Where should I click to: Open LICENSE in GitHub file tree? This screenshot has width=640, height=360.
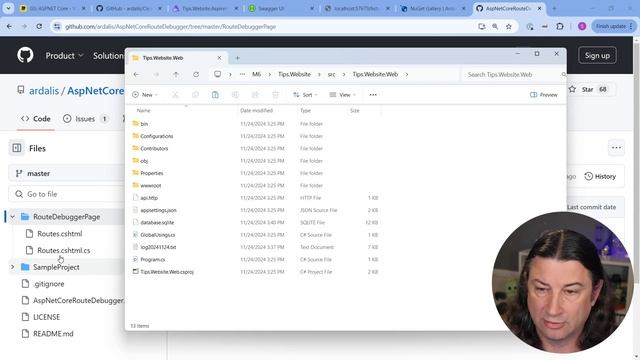point(47,317)
